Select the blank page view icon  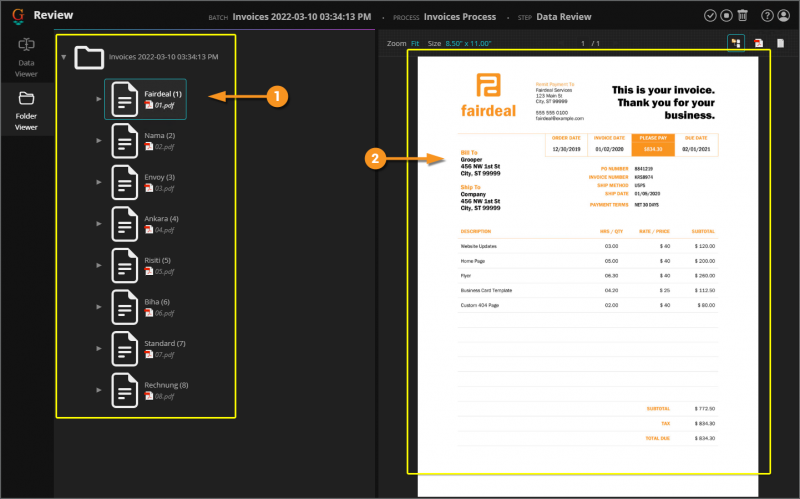(x=780, y=43)
